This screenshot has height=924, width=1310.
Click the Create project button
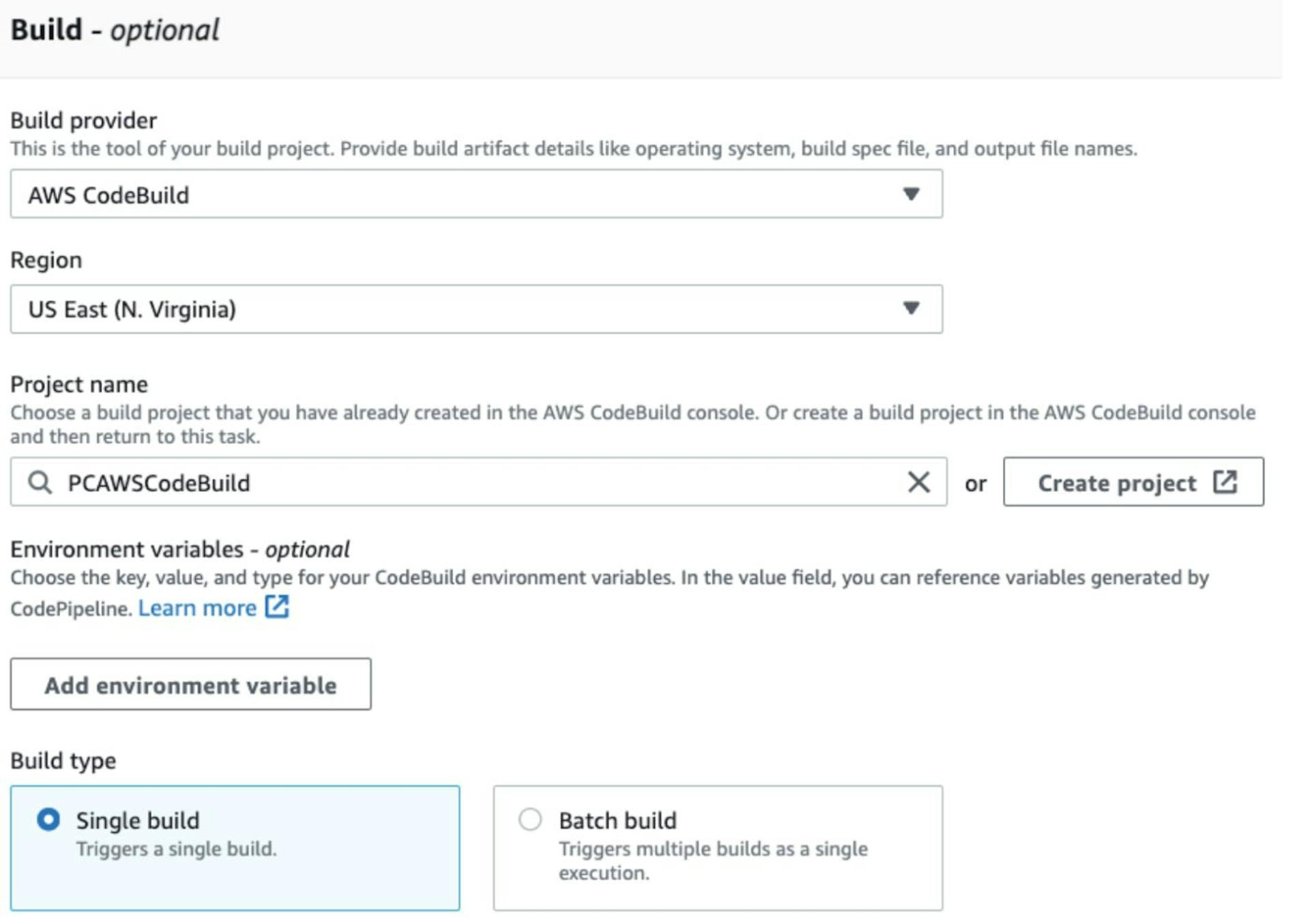1133,482
